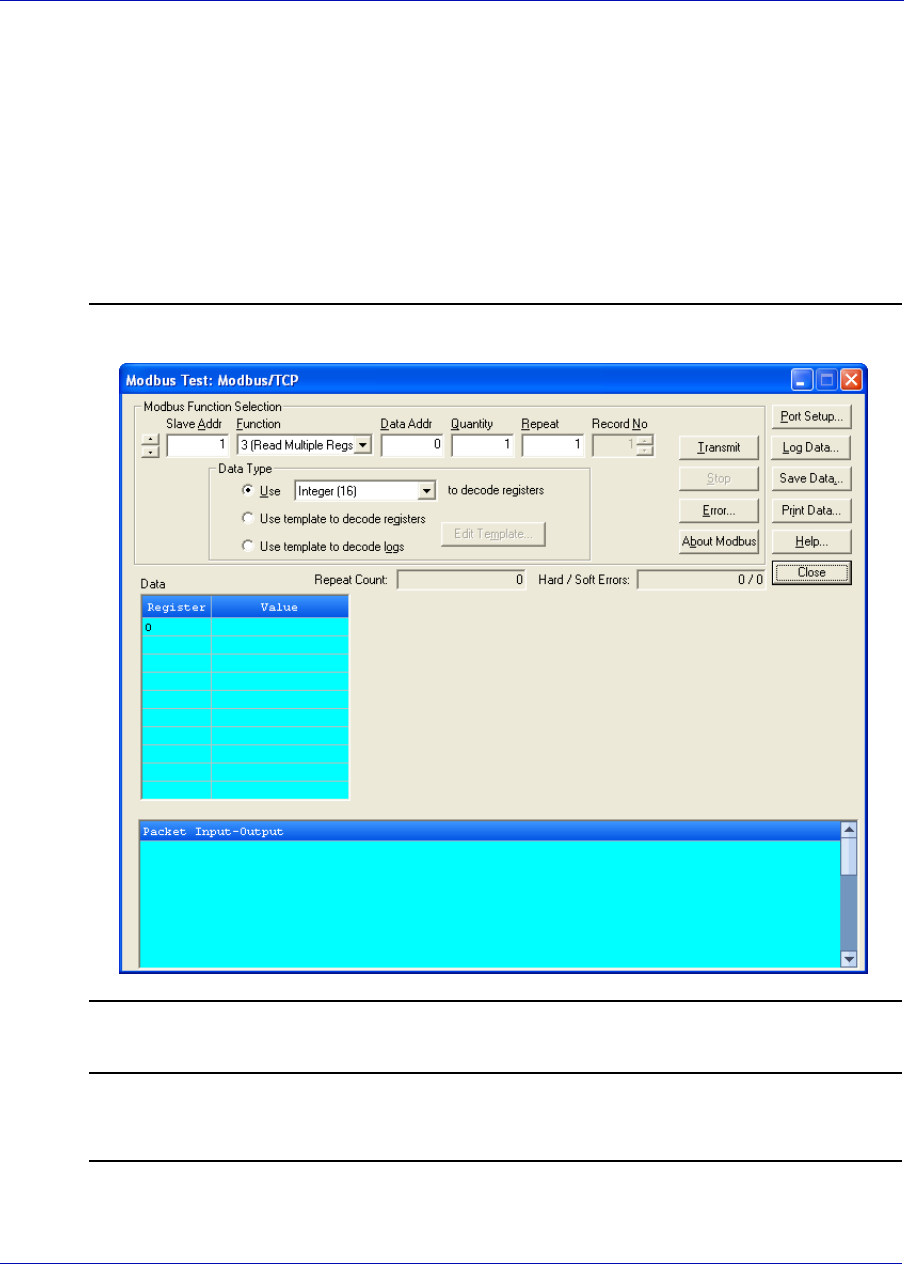This screenshot has width=904, height=1264.
Task: Click the Print Data button
Action: (811, 510)
